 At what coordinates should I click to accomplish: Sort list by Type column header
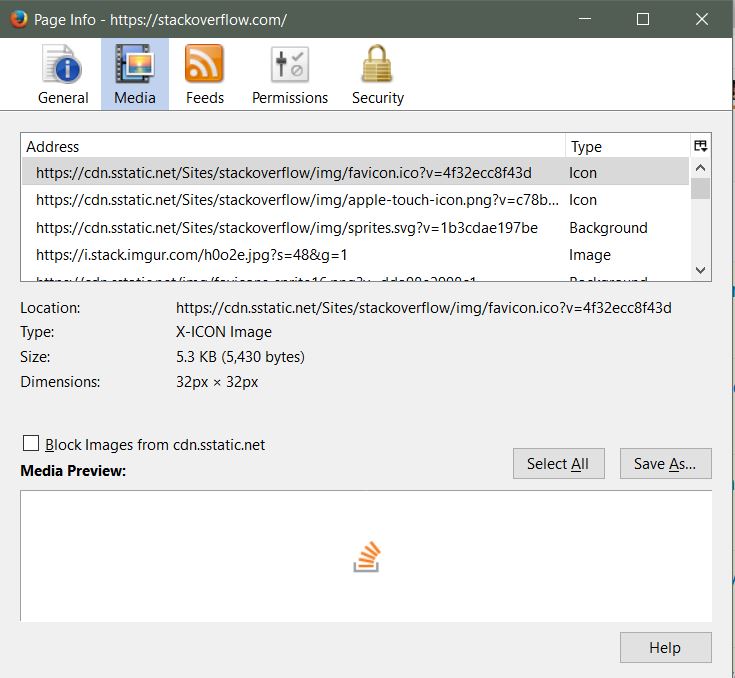click(x=628, y=146)
